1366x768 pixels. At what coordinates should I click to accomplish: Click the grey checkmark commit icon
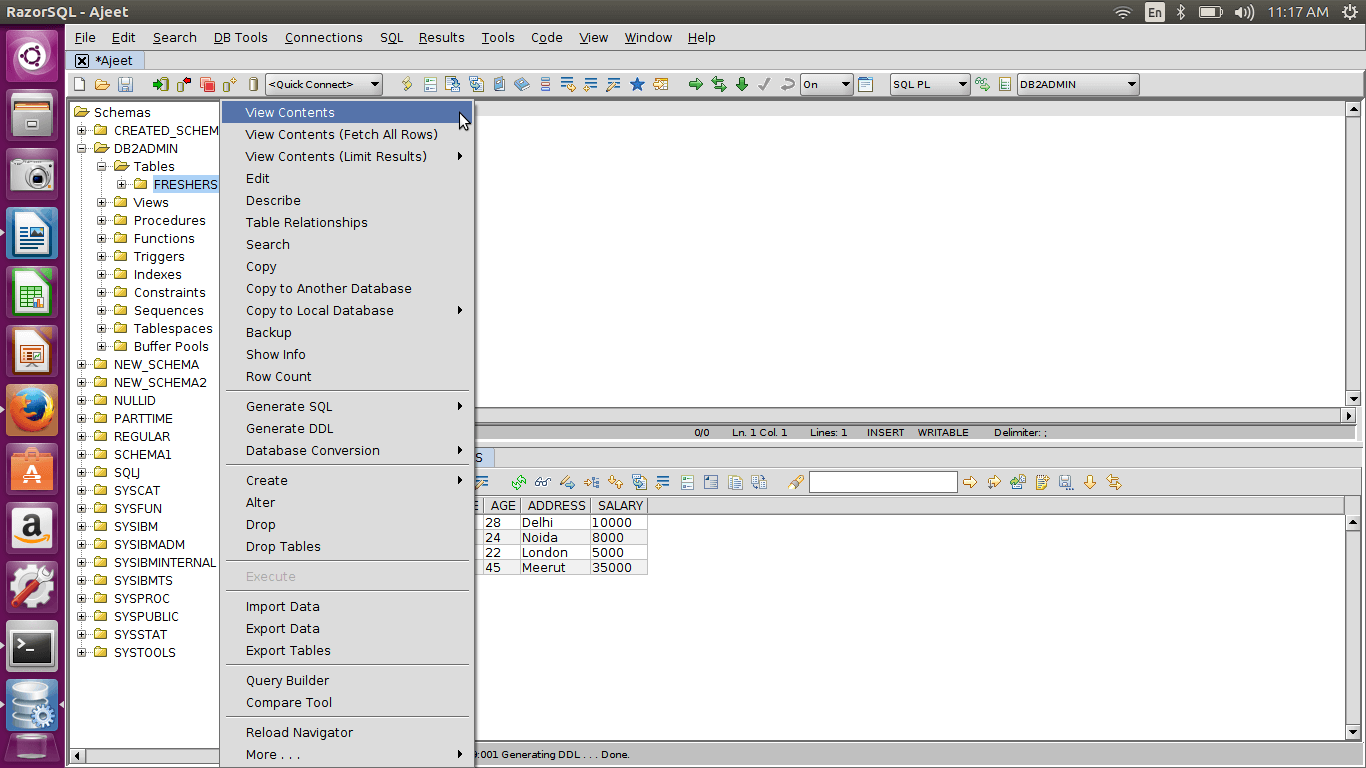tap(765, 85)
